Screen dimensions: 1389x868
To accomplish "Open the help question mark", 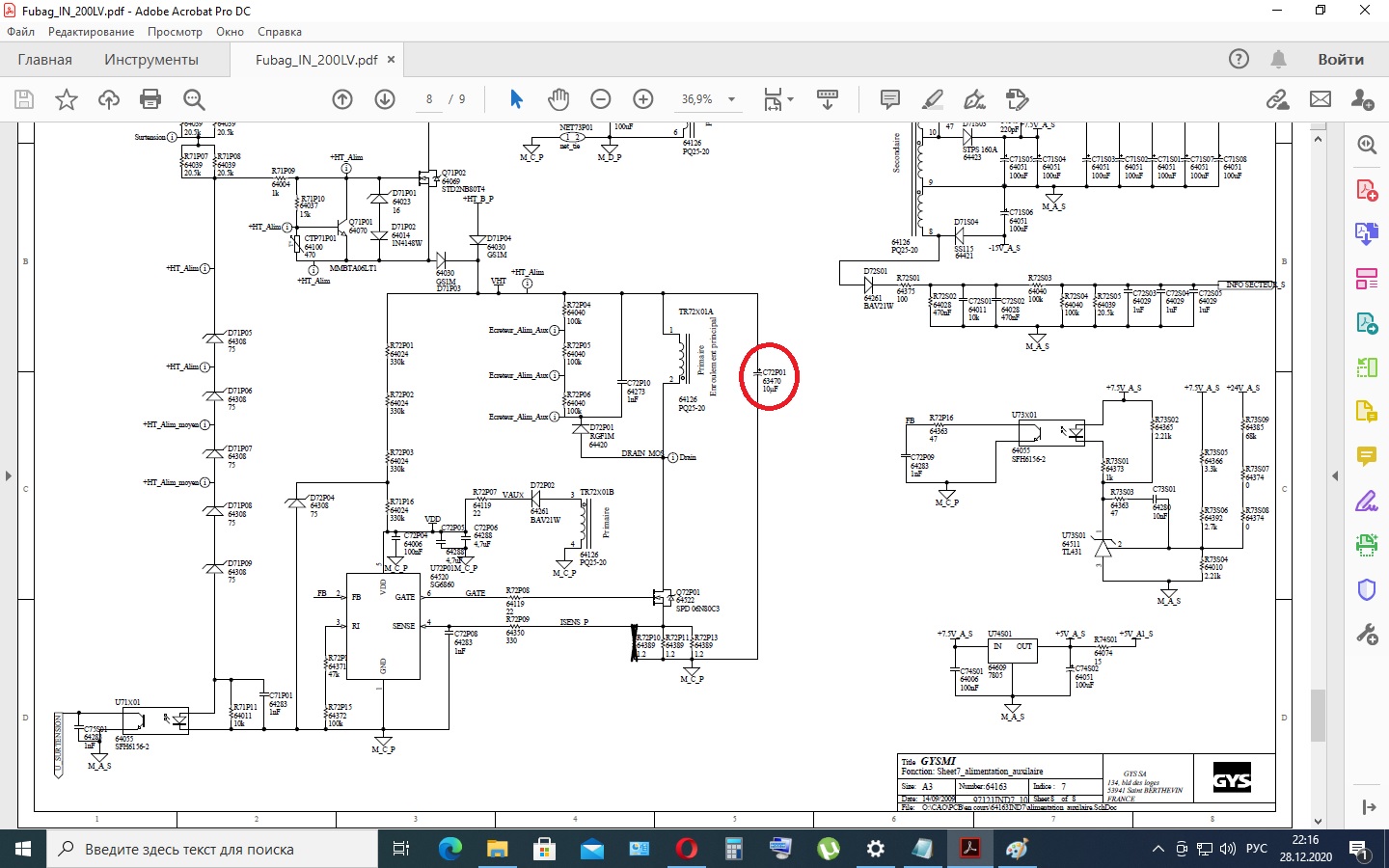I will point(1239,60).
